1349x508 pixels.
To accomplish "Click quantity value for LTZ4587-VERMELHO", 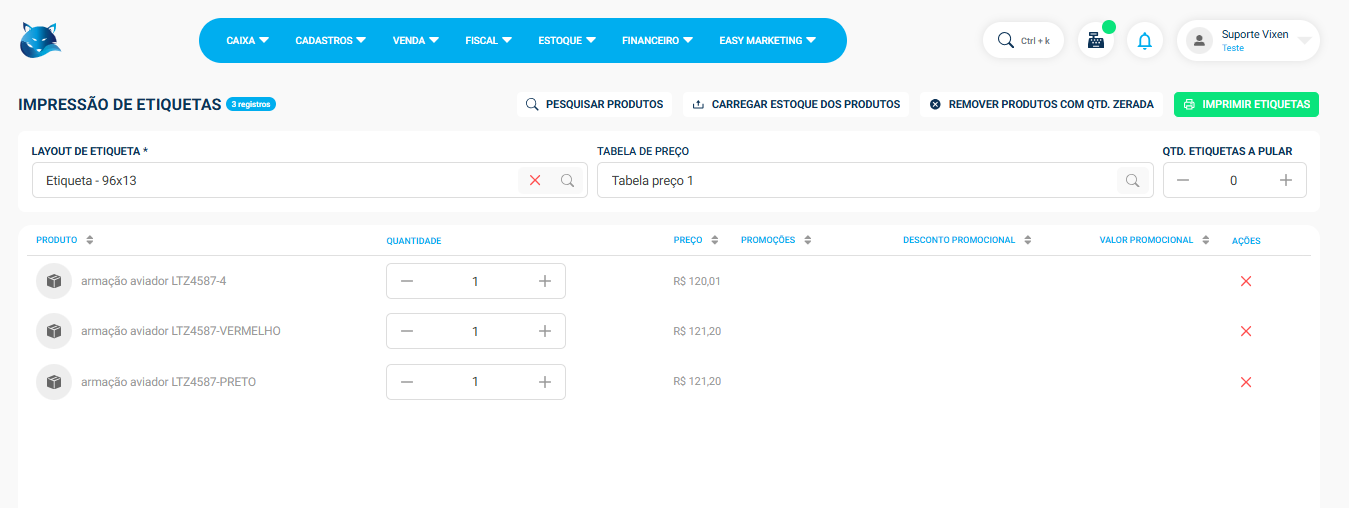I will point(475,331).
